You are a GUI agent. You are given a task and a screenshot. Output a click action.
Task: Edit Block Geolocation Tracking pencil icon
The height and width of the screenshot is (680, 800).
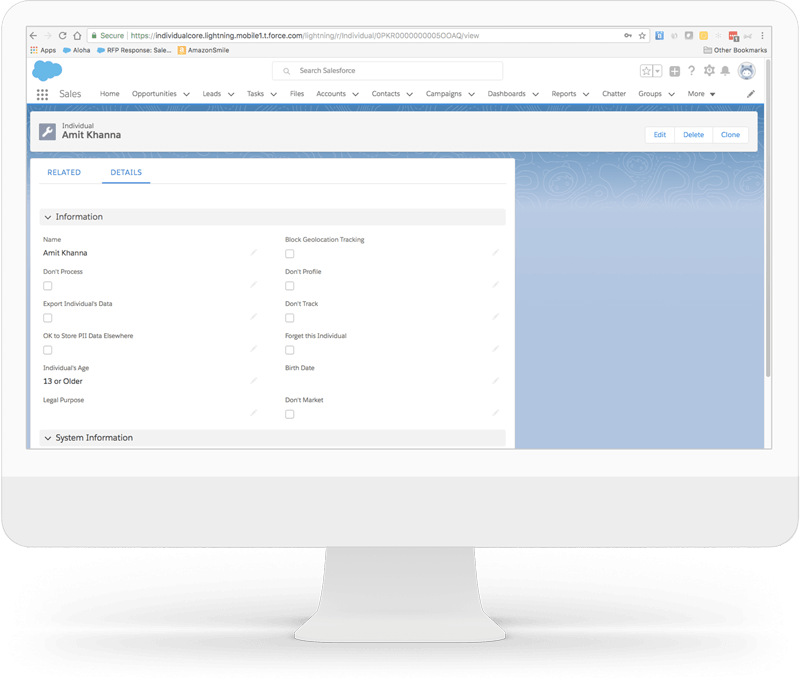click(495, 253)
